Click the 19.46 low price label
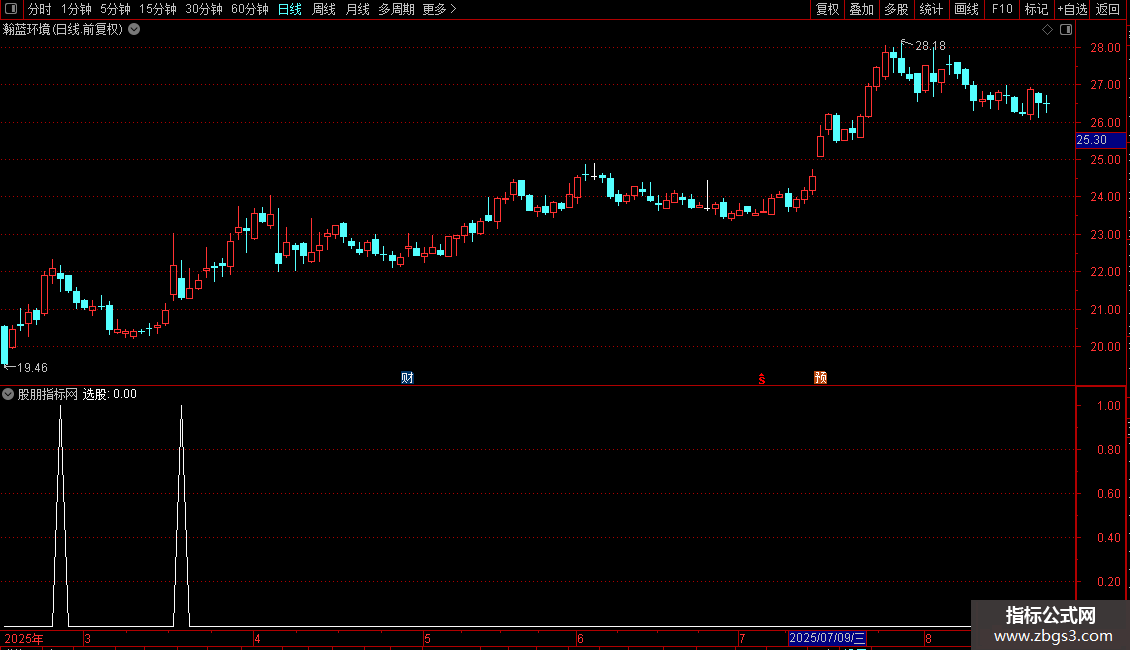This screenshot has width=1130, height=650. (x=32, y=368)
